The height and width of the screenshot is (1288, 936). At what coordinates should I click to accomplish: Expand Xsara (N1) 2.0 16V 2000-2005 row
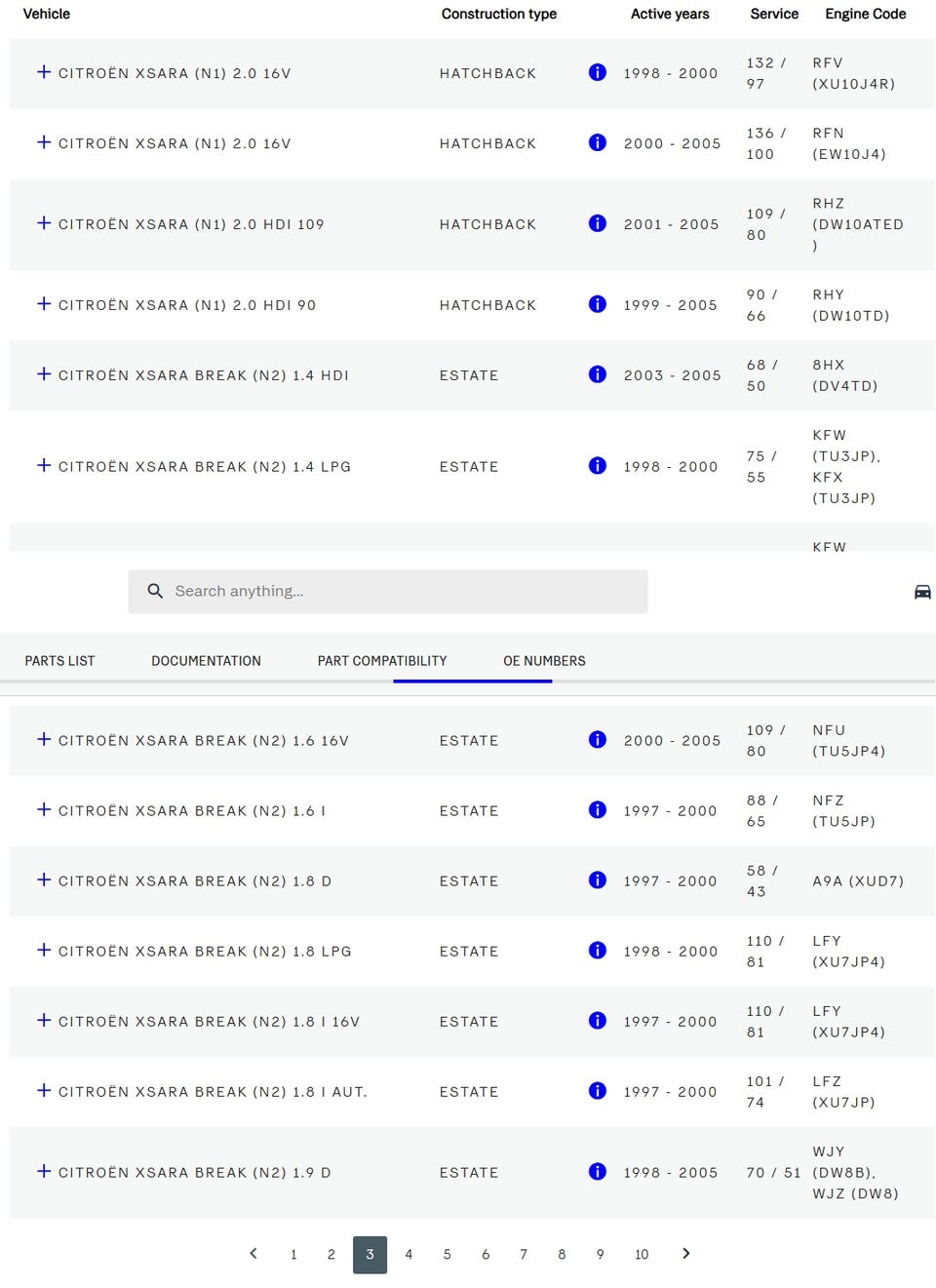click(x=44, y=142)
